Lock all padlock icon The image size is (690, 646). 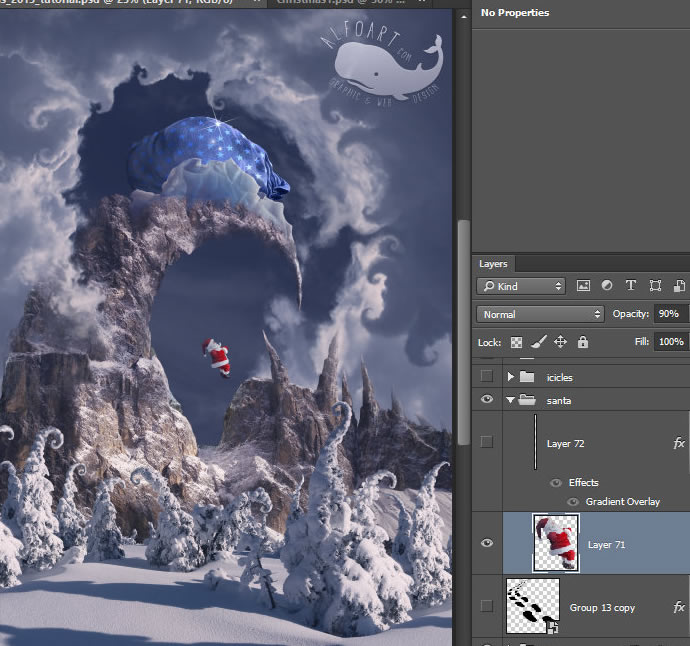(x=582, y=342)
